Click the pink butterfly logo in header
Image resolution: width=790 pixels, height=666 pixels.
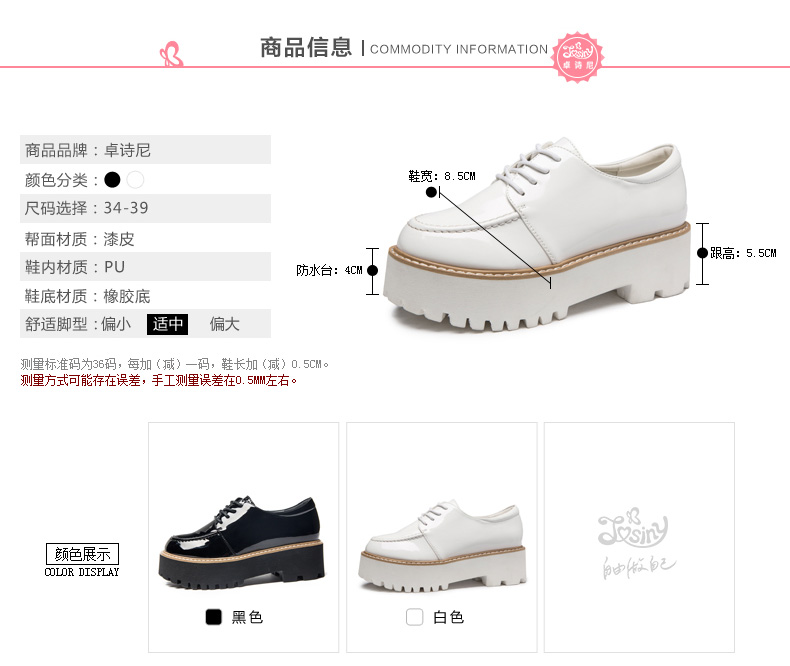click(171, 54)
